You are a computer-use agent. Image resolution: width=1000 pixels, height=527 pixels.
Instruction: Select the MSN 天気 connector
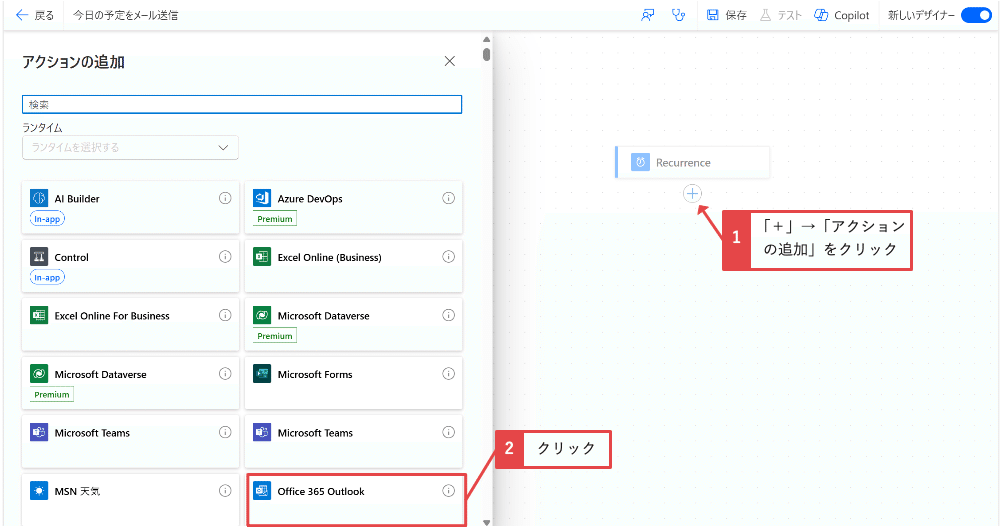(130, 500)
